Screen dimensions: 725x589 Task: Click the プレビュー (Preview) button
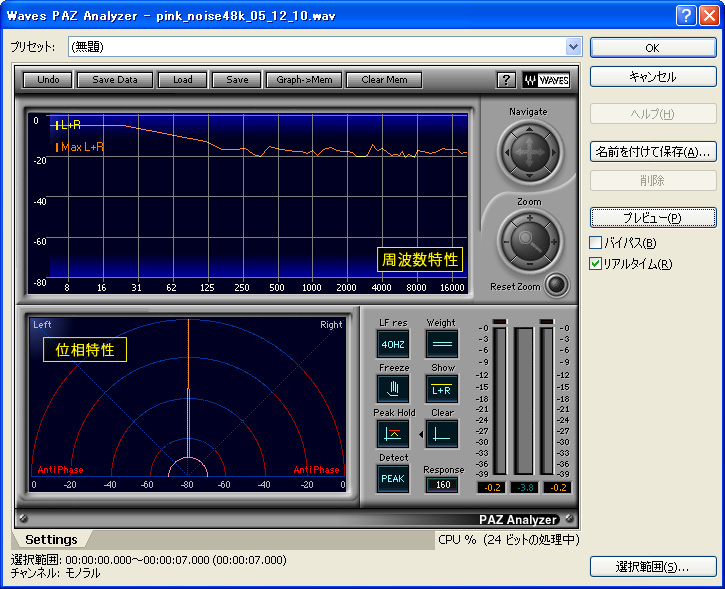(653, 217)
